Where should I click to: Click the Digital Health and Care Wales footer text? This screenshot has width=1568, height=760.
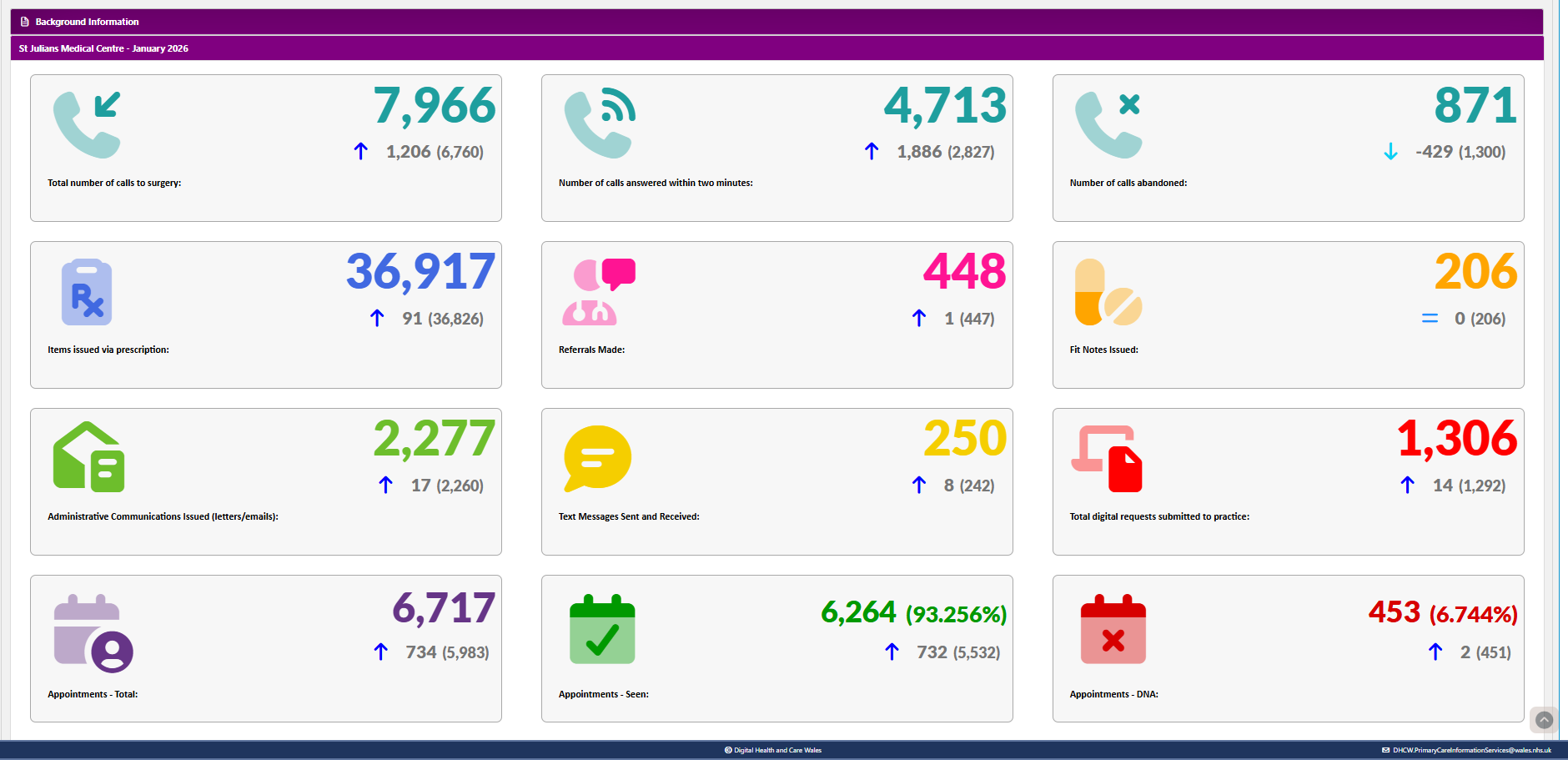(x=776, y=750)
